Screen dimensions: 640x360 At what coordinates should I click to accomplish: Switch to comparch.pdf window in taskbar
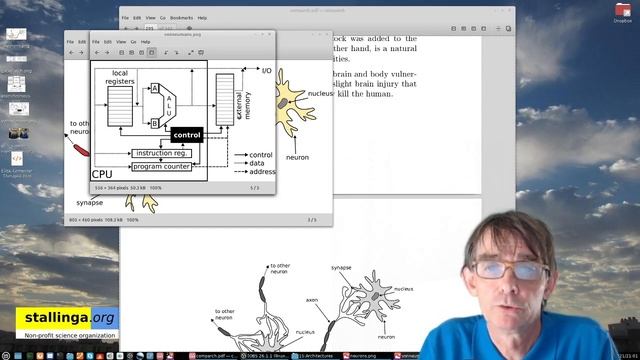213,356
